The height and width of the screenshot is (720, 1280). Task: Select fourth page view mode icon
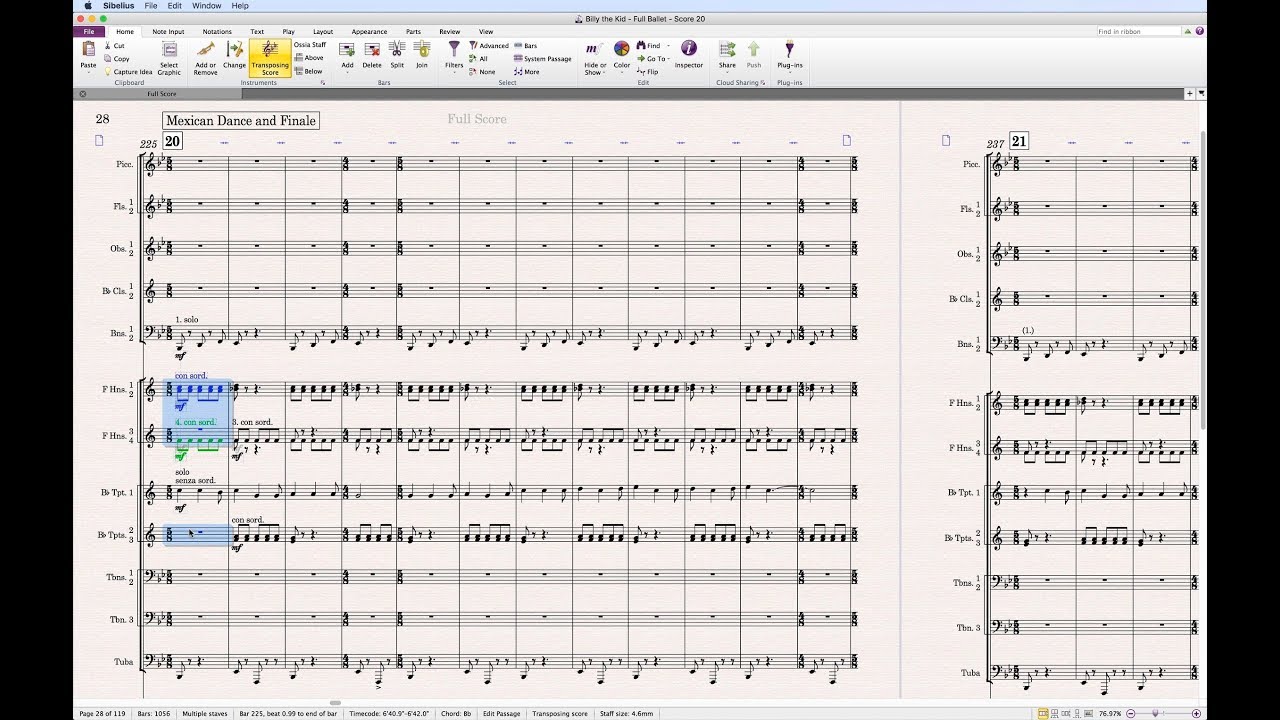1079,713
